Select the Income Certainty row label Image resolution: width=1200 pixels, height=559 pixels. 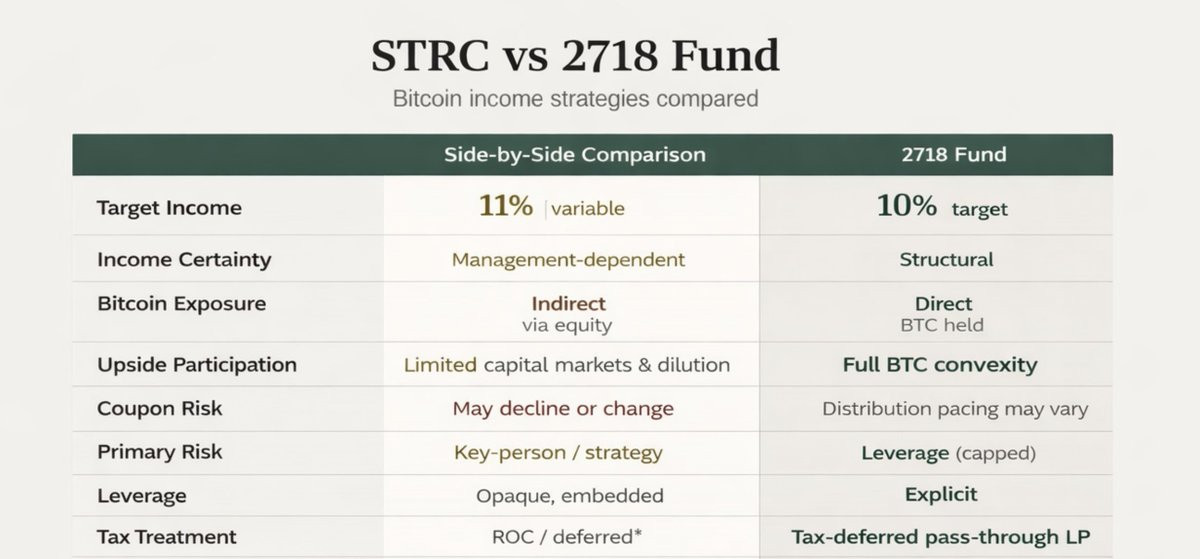pyautogui.click(x=184, y=260)
